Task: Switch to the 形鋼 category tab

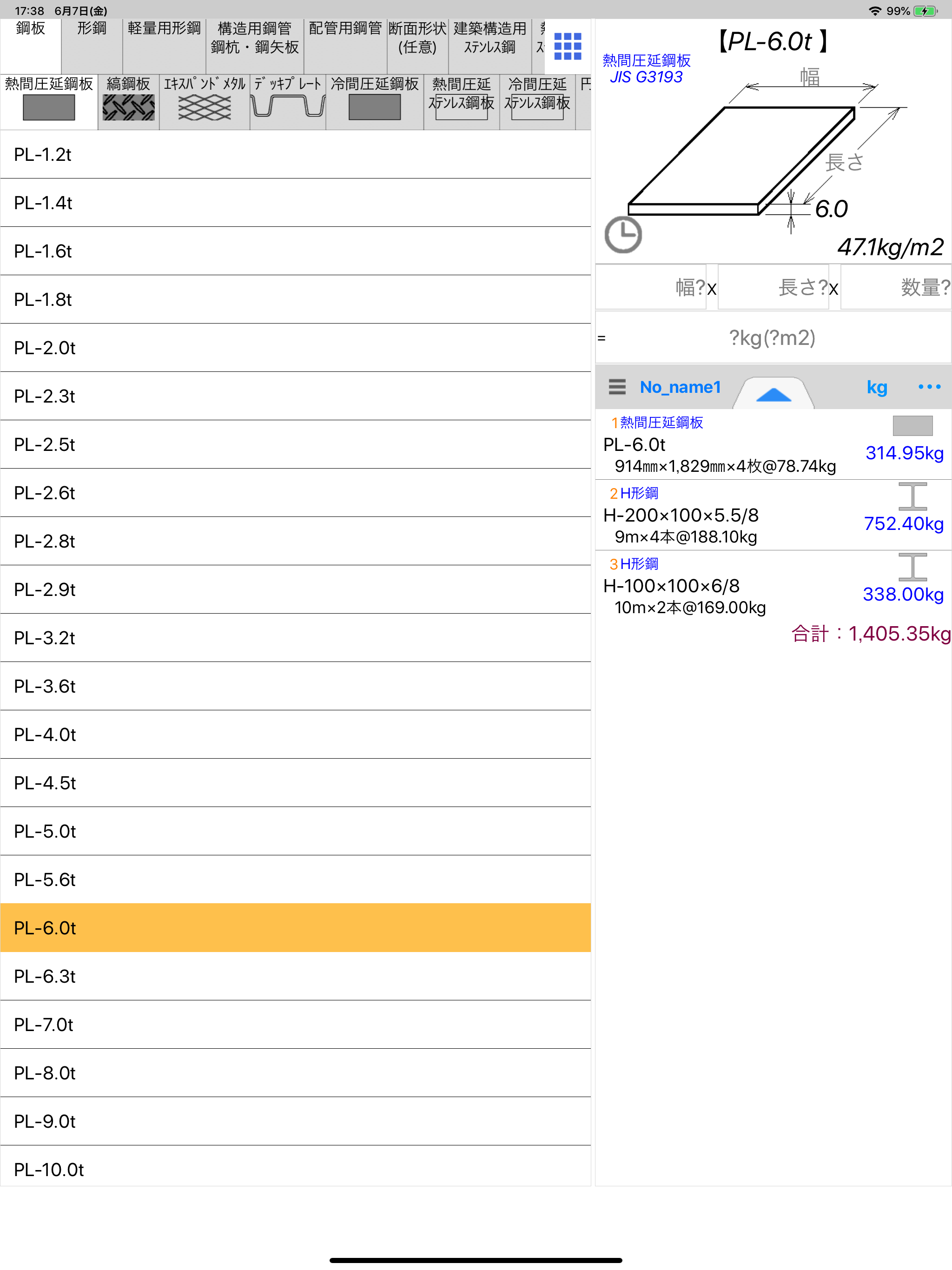Action: click(x=92, y=46)
